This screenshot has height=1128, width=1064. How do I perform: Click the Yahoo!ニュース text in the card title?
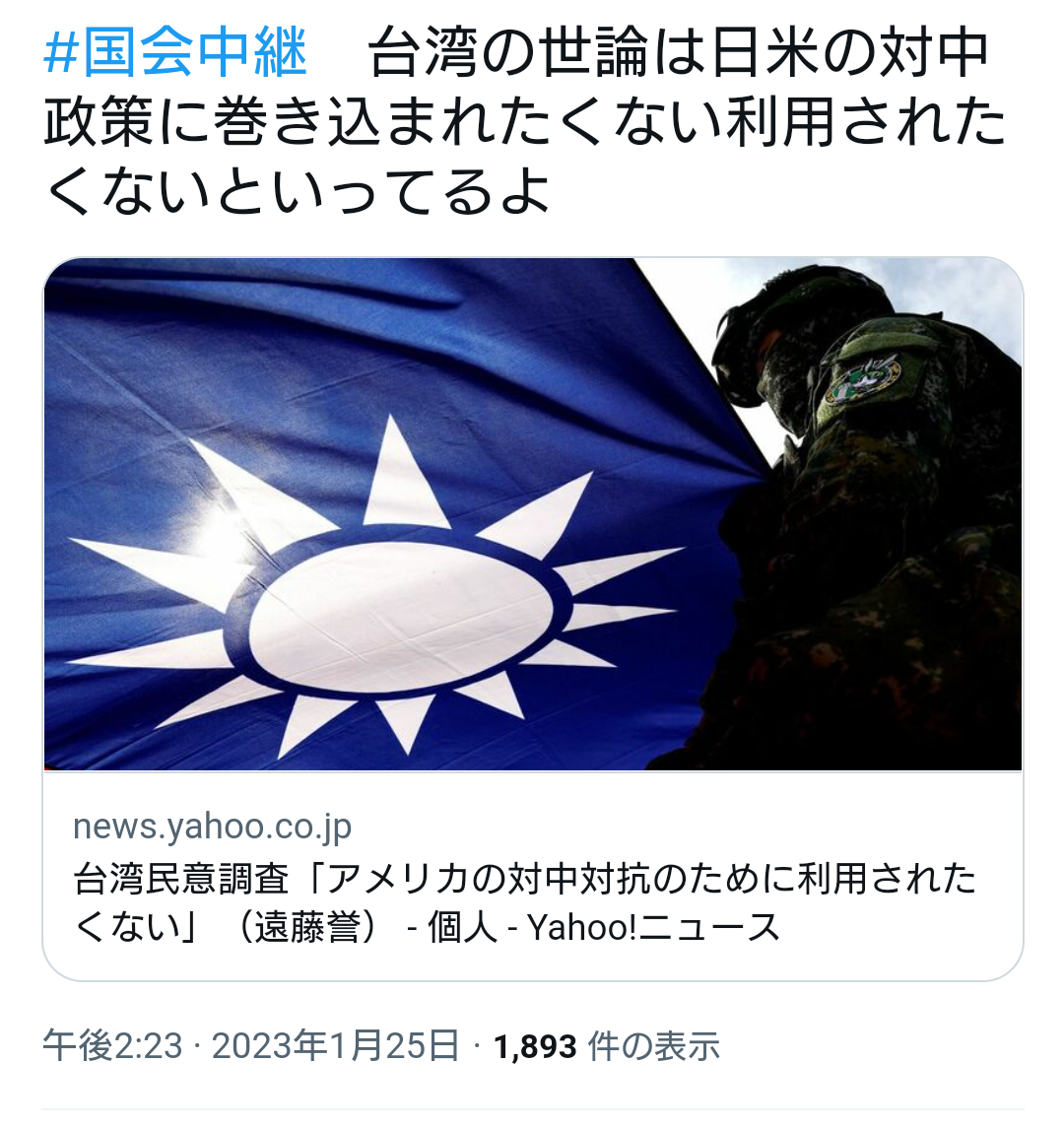[x=653, y=927]
